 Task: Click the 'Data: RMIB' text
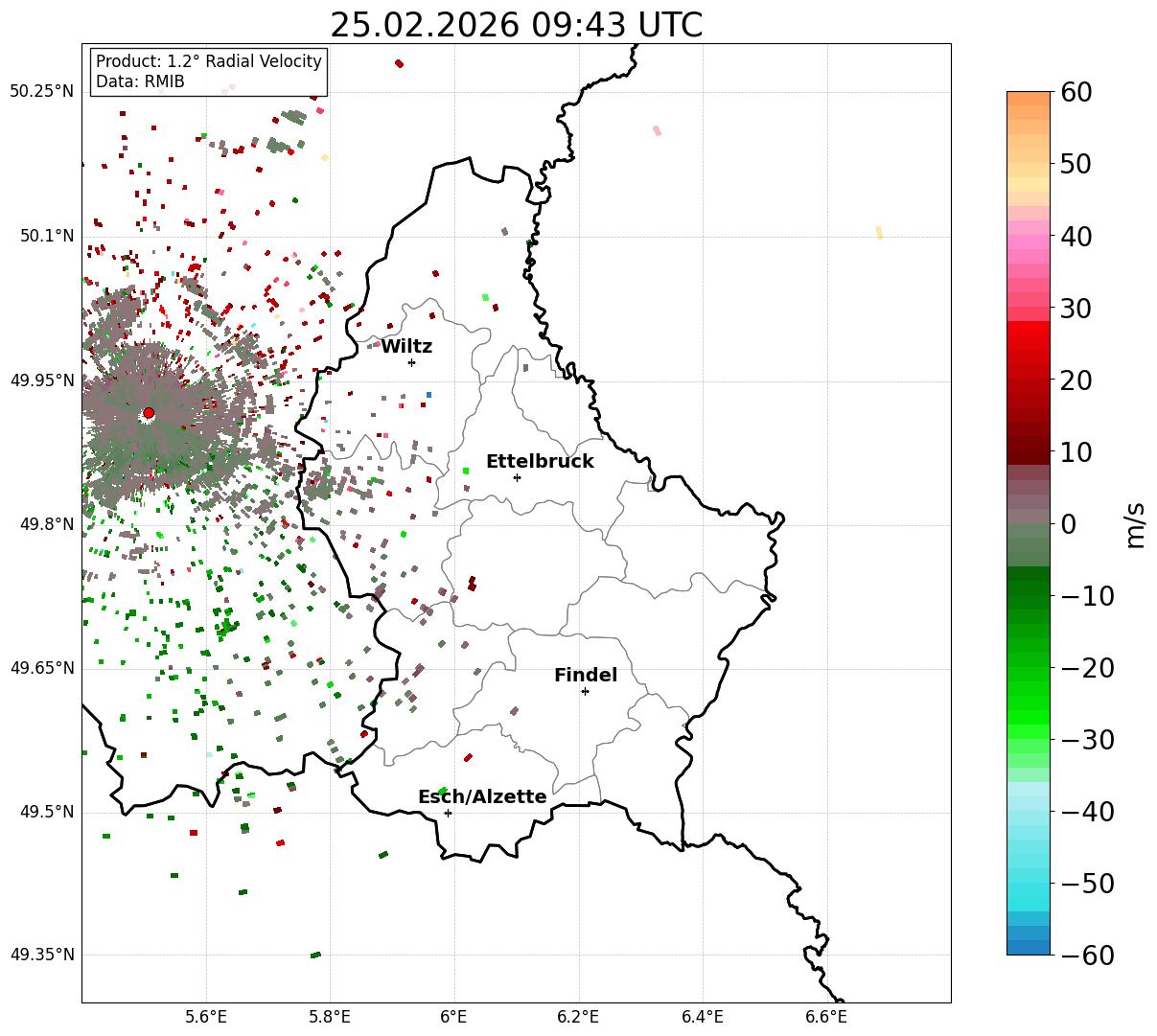tap(140, 81)
